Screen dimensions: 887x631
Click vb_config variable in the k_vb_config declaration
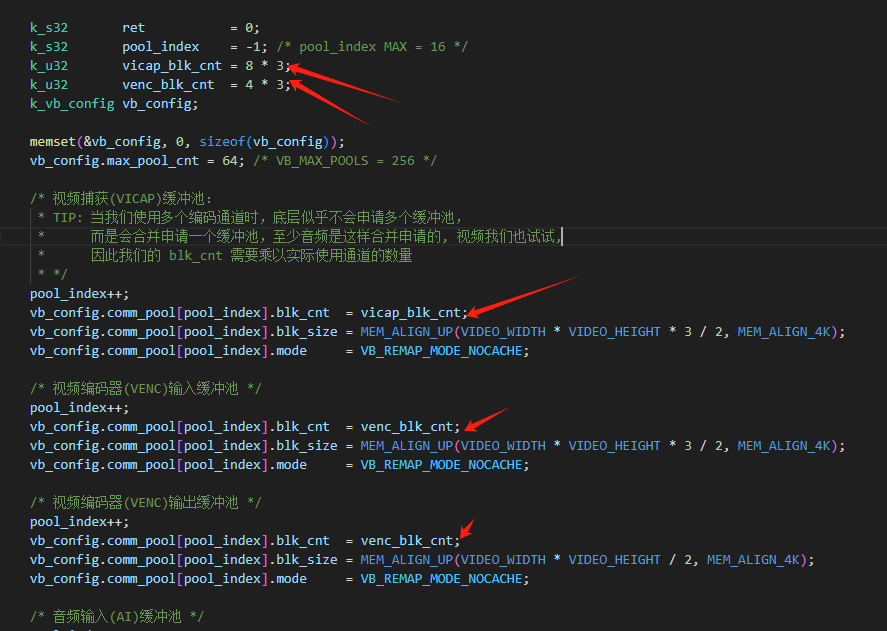coord(160,104)
